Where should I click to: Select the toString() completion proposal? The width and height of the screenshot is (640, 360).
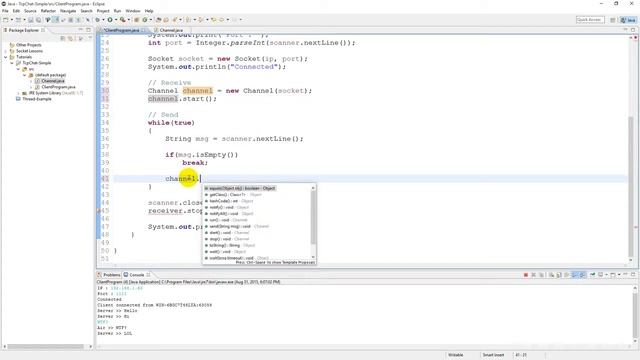[229, 245]
